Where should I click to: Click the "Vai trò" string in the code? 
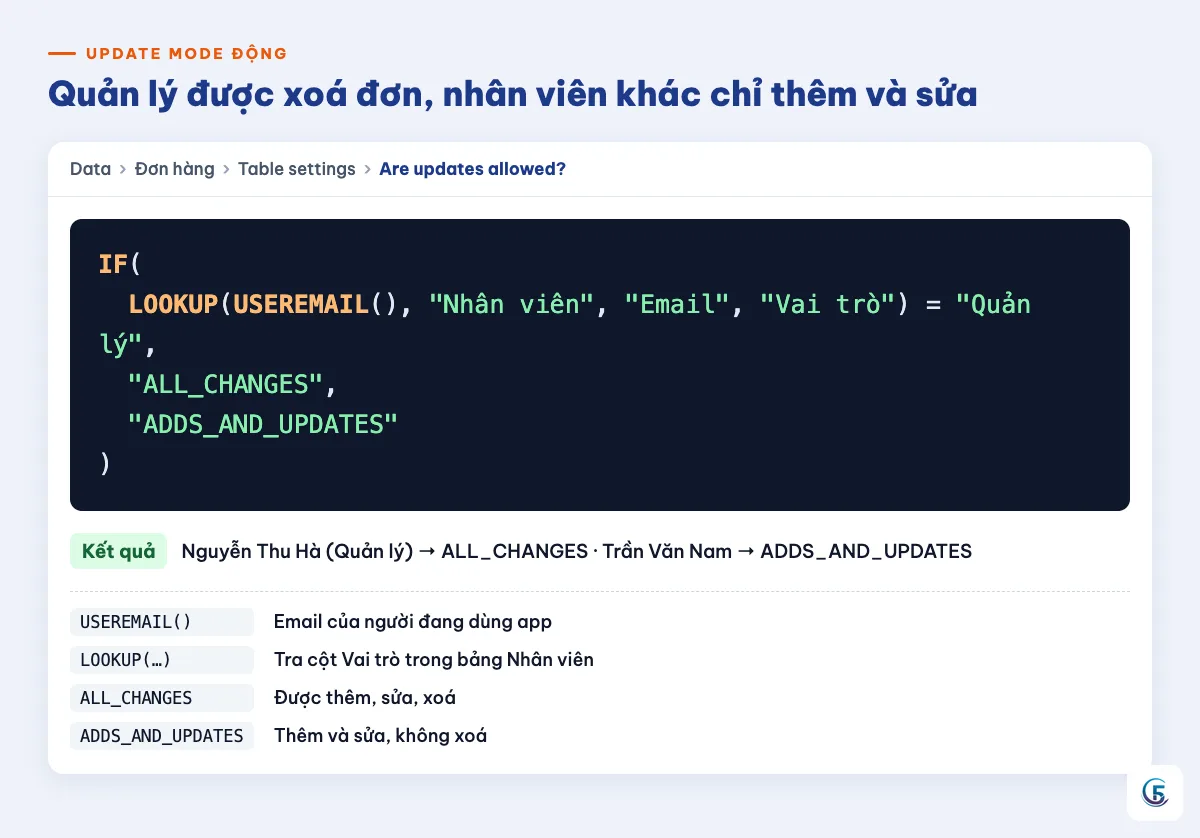point(826,304)
